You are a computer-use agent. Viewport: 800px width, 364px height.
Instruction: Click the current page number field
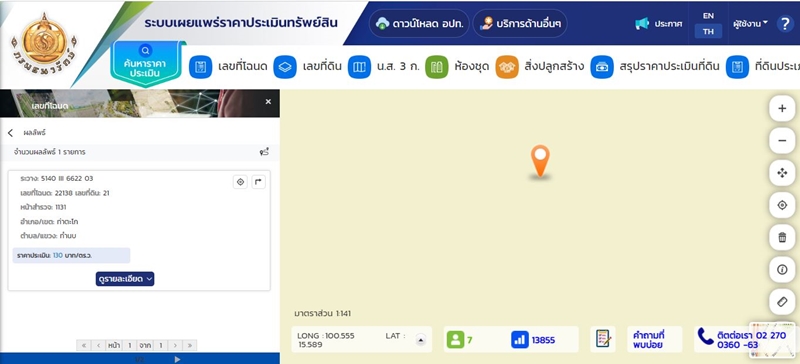click(x=130, y=346)
